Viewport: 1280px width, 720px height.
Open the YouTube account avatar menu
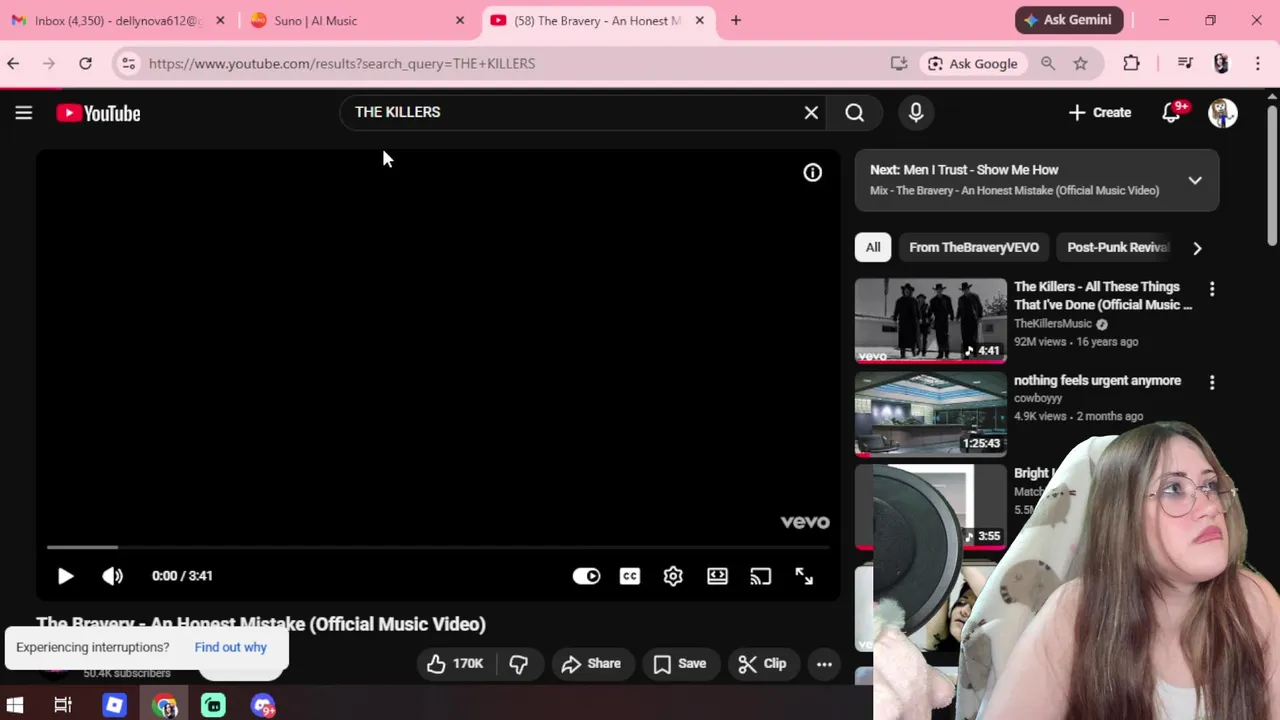(x=1223, y=113)
